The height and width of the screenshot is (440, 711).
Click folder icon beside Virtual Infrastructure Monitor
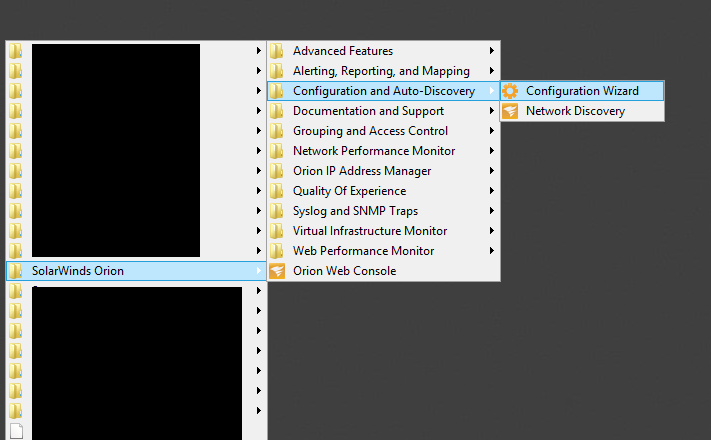(277, 230)
